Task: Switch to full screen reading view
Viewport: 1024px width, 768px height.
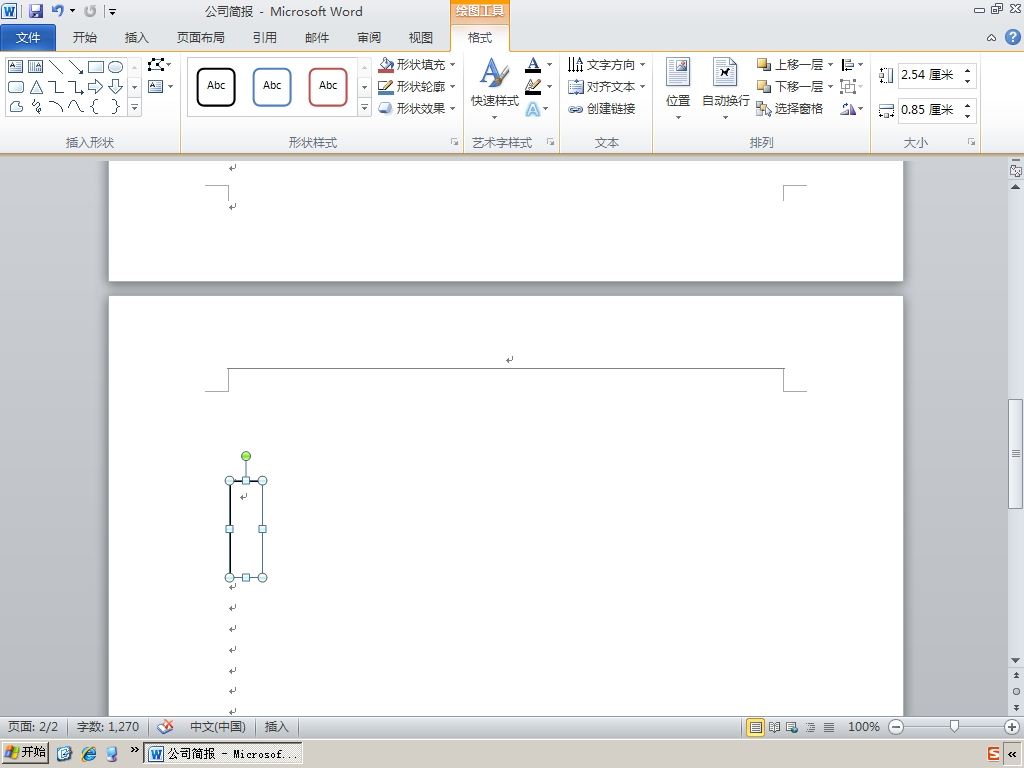Action: click(775, 727)
